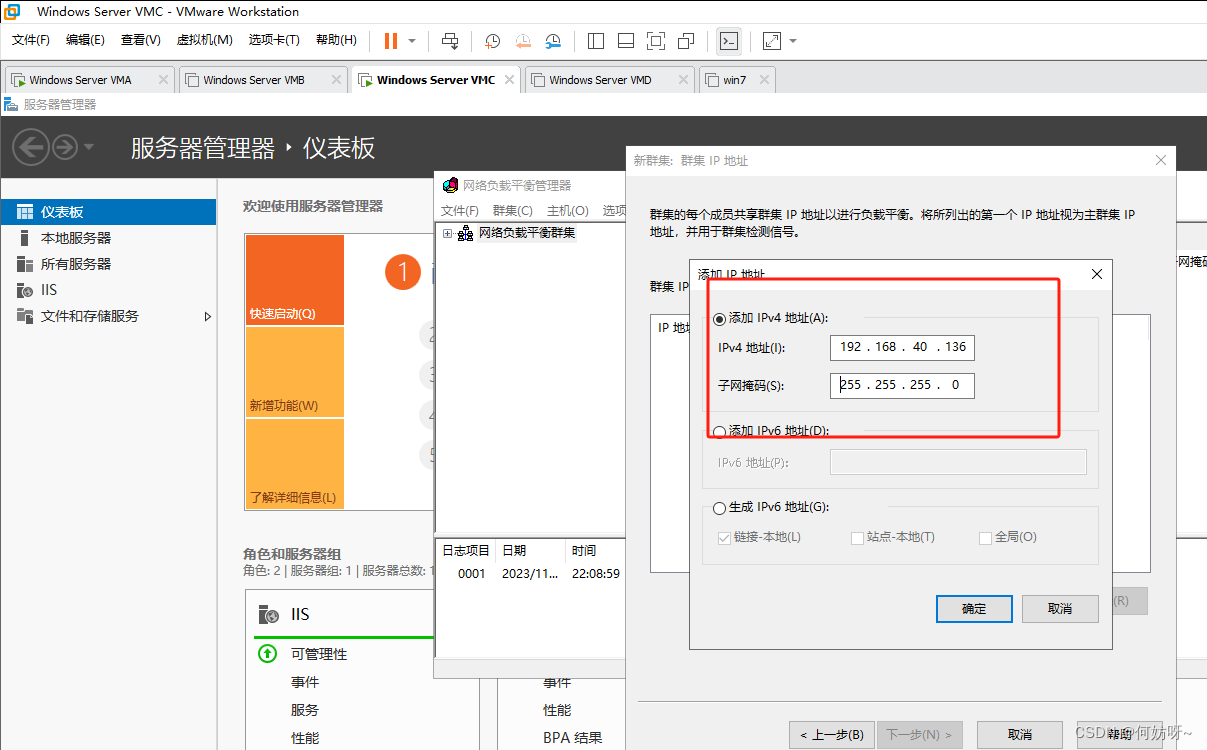Expand the 网络负载平衡群集 tree node
Image resolution: width=1207 pixels, height=750 pixels.
pyautogui.click(x=446, y=234)
